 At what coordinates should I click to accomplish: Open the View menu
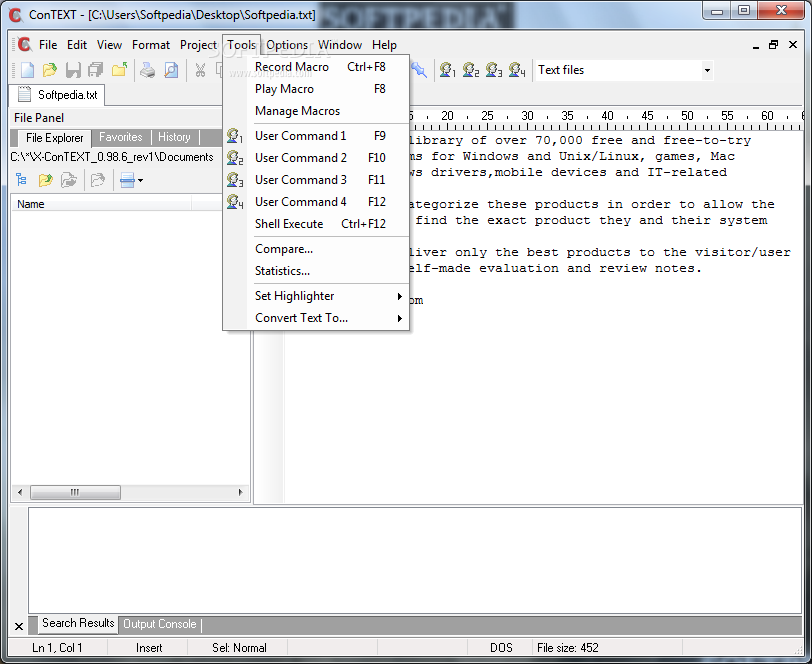109,45
